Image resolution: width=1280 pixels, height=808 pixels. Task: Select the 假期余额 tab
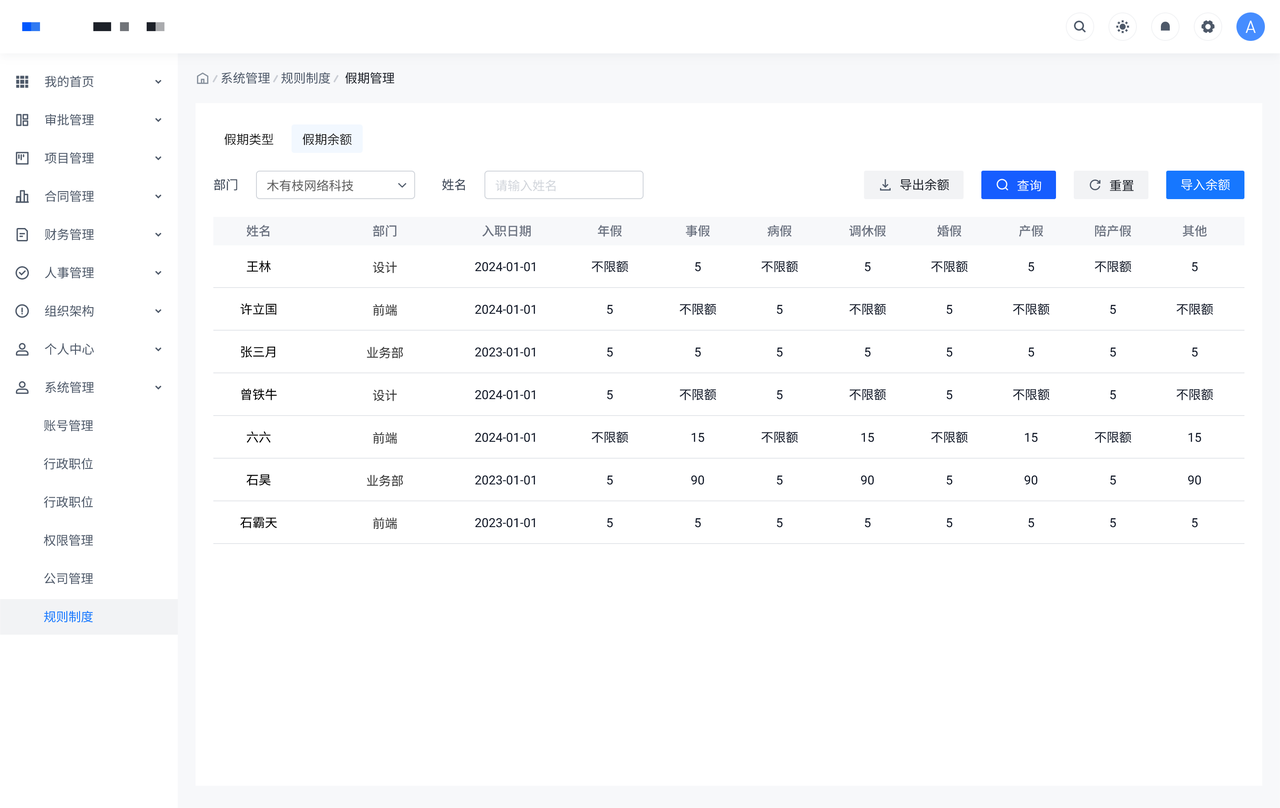pyautogui.click(x=327, y=140)
